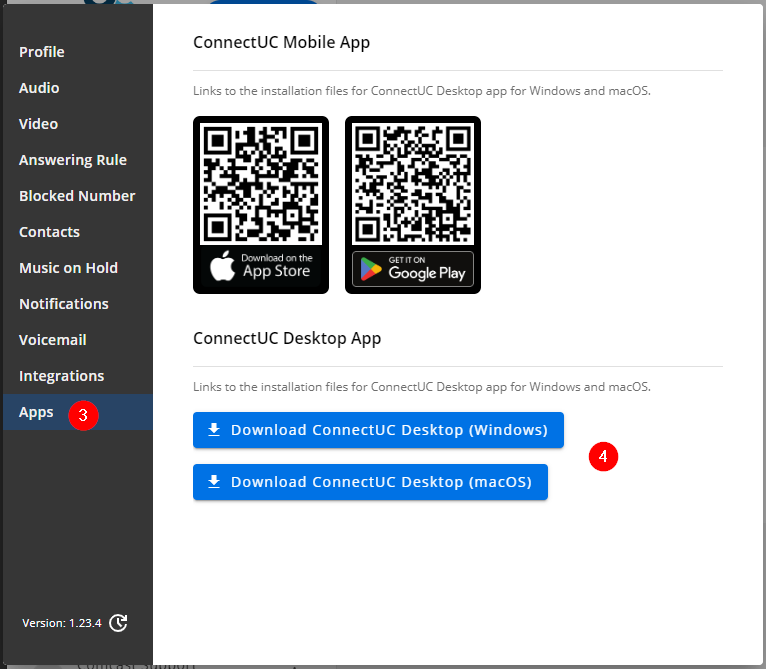Screen dimensions: 766x669
Task: Open the Profile settings section
Action: [x=42, y=52]
